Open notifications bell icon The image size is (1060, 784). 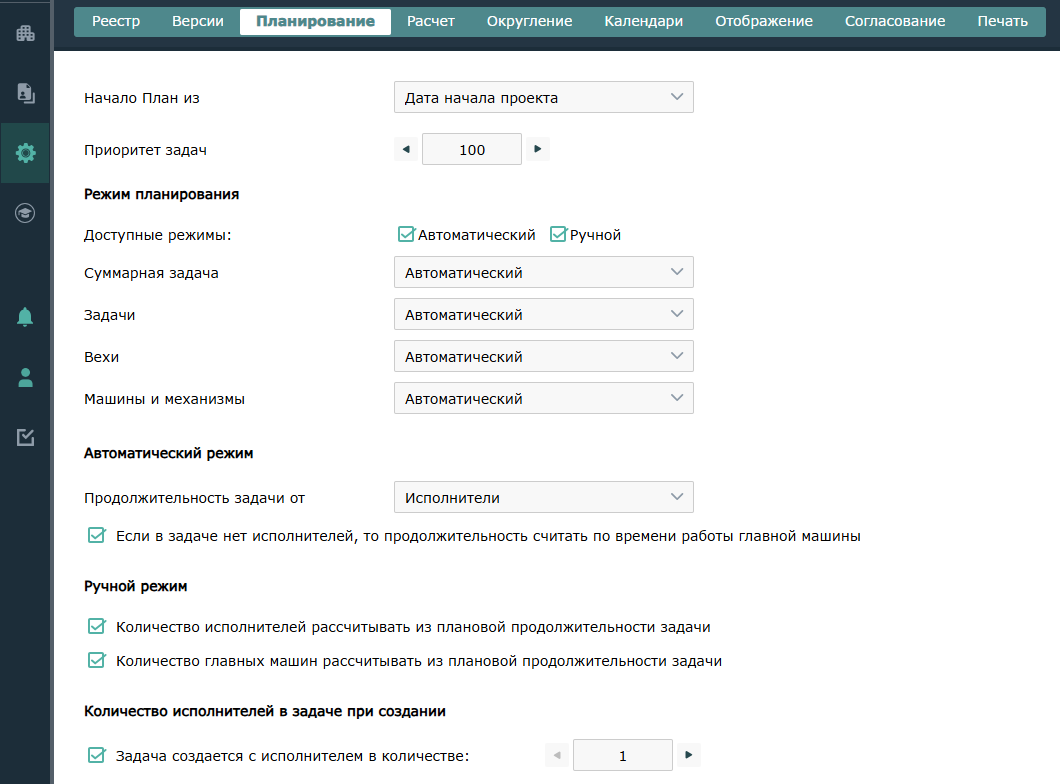click(25, 317)
